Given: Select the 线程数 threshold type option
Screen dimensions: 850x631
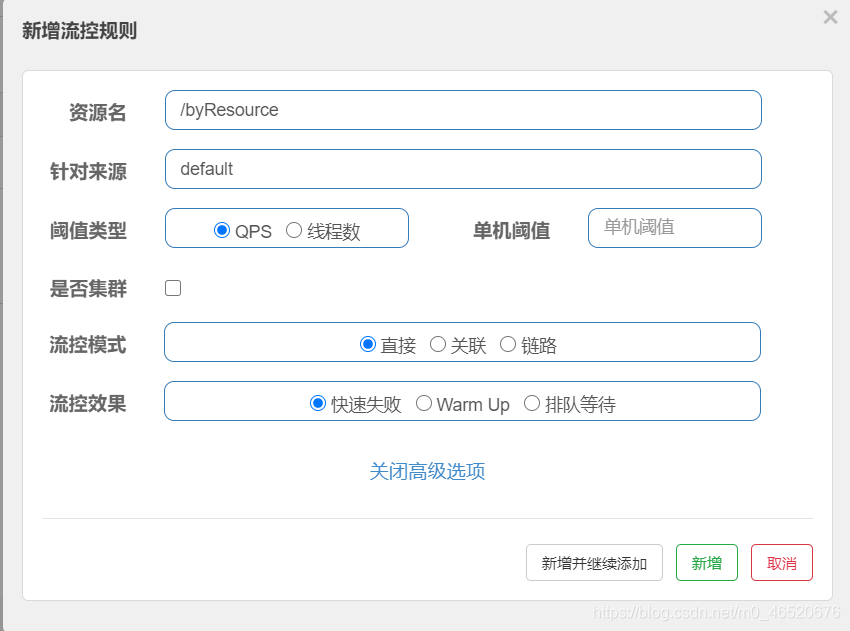Looking at the screenshot, I should pyautogui.click(x=295, y=229).
